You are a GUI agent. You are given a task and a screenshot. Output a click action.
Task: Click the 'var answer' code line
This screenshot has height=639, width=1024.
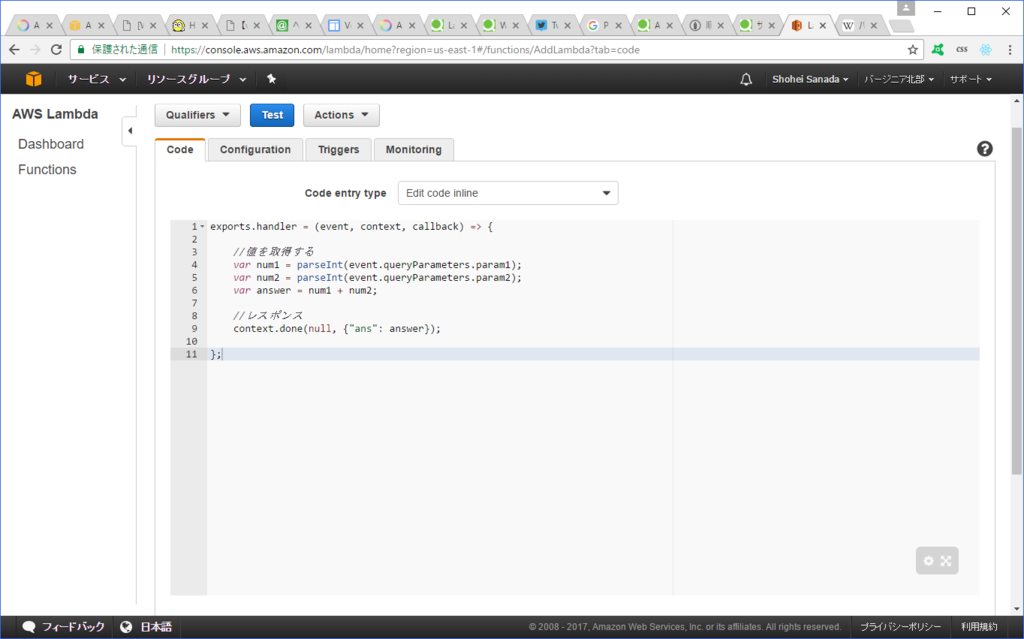coord(305,290)
